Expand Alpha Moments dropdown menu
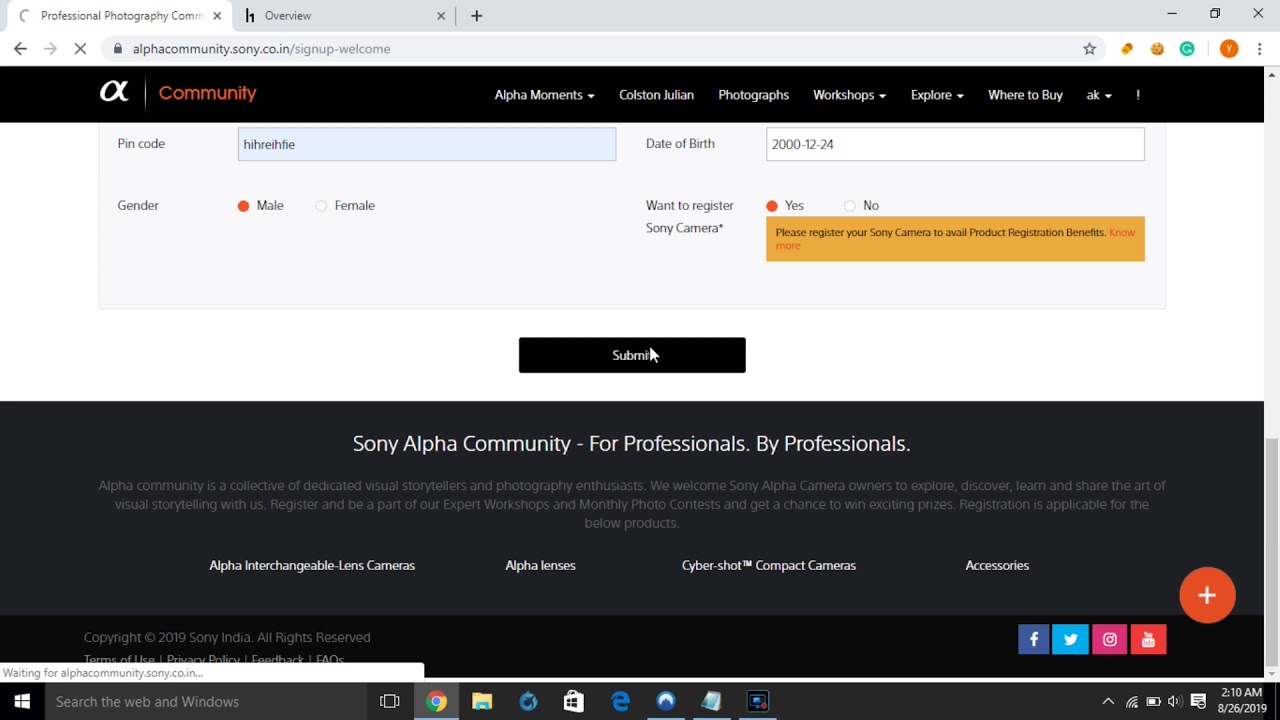1280x720 pixels. pyautogui.click(x=544, y=95)
